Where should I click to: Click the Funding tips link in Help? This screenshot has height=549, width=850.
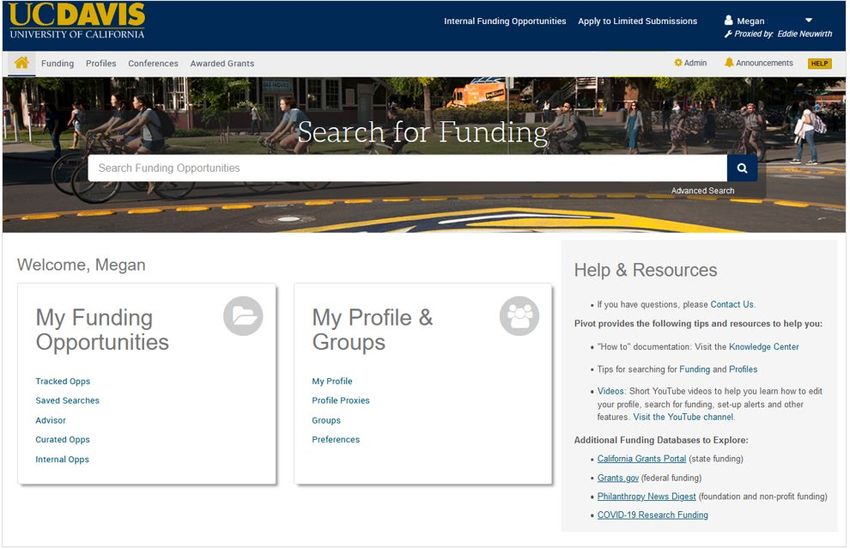[x=696, y=370]
